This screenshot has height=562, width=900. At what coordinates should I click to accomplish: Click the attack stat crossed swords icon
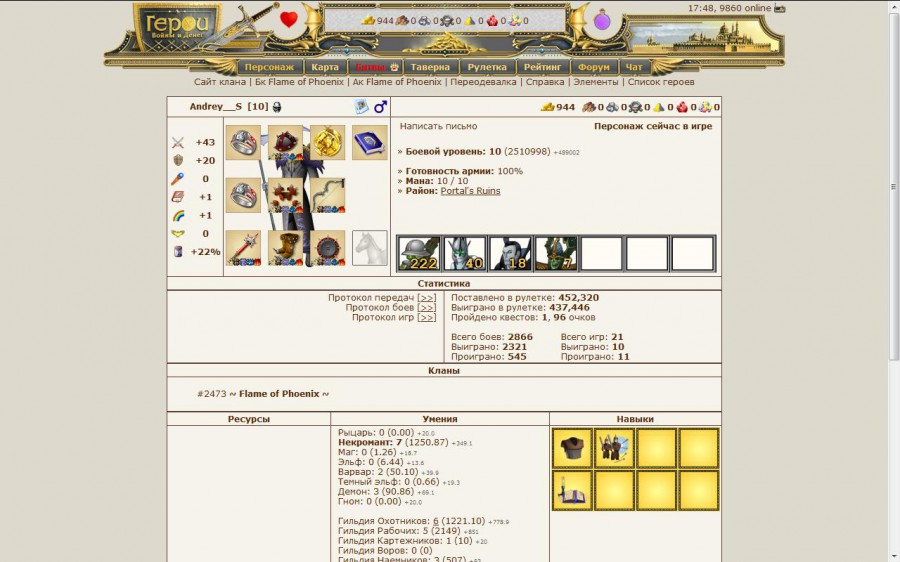[178, 142]
